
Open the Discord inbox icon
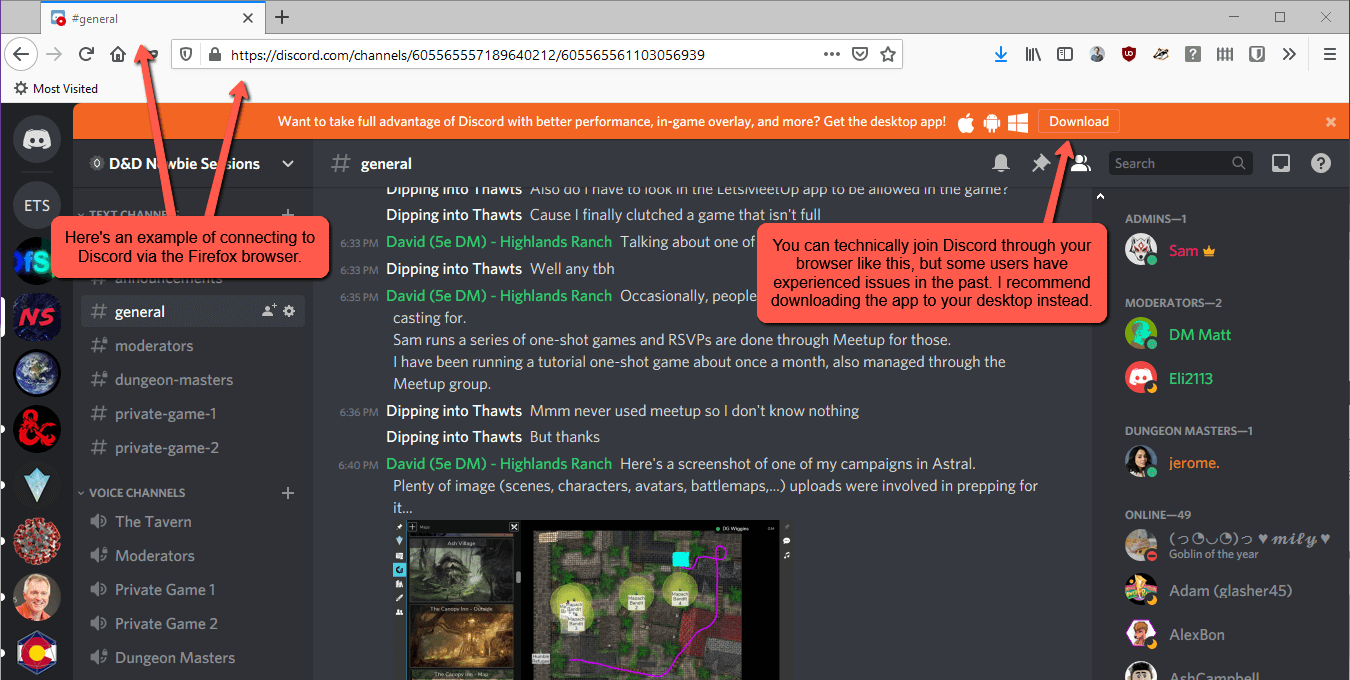tap(1281, 163)
